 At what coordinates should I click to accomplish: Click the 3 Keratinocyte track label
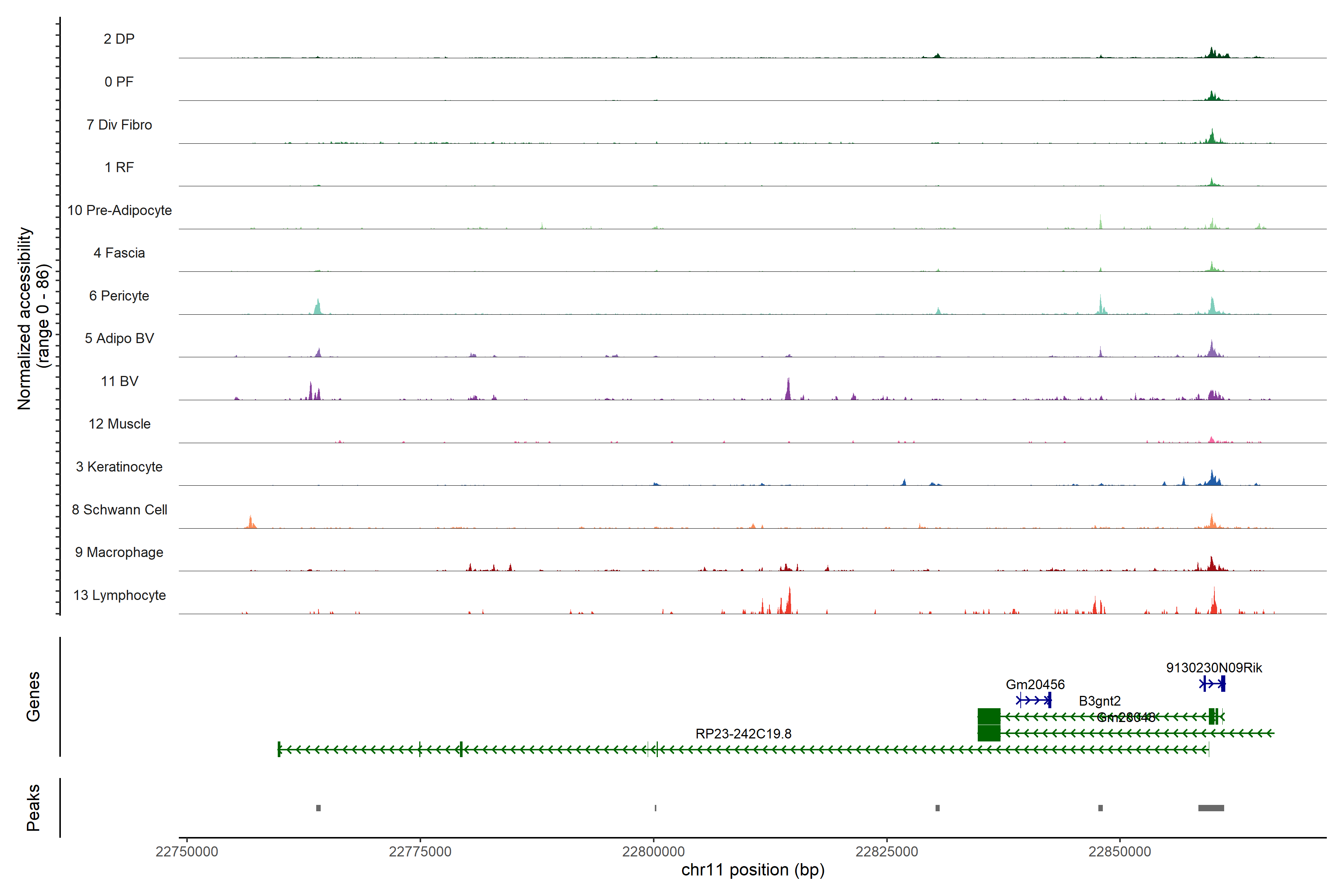coord(119,466)
